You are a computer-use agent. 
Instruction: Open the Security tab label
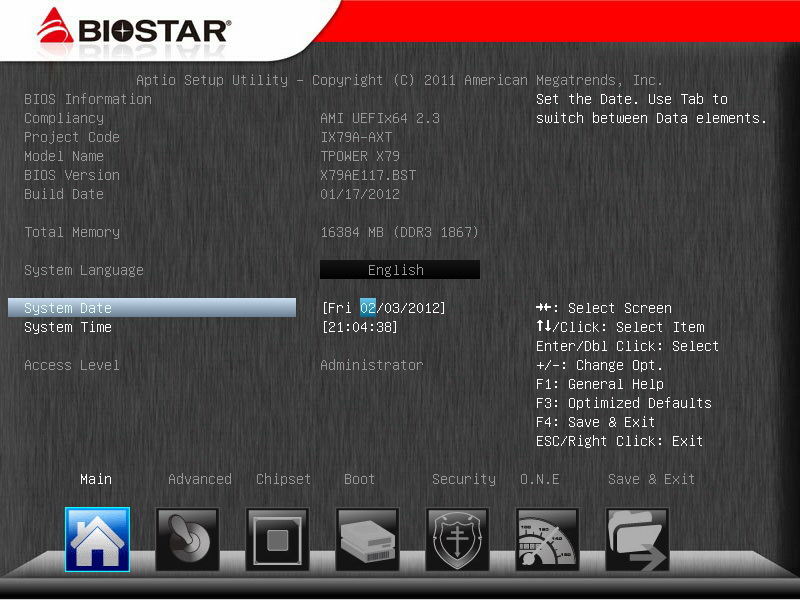[464, 479]
